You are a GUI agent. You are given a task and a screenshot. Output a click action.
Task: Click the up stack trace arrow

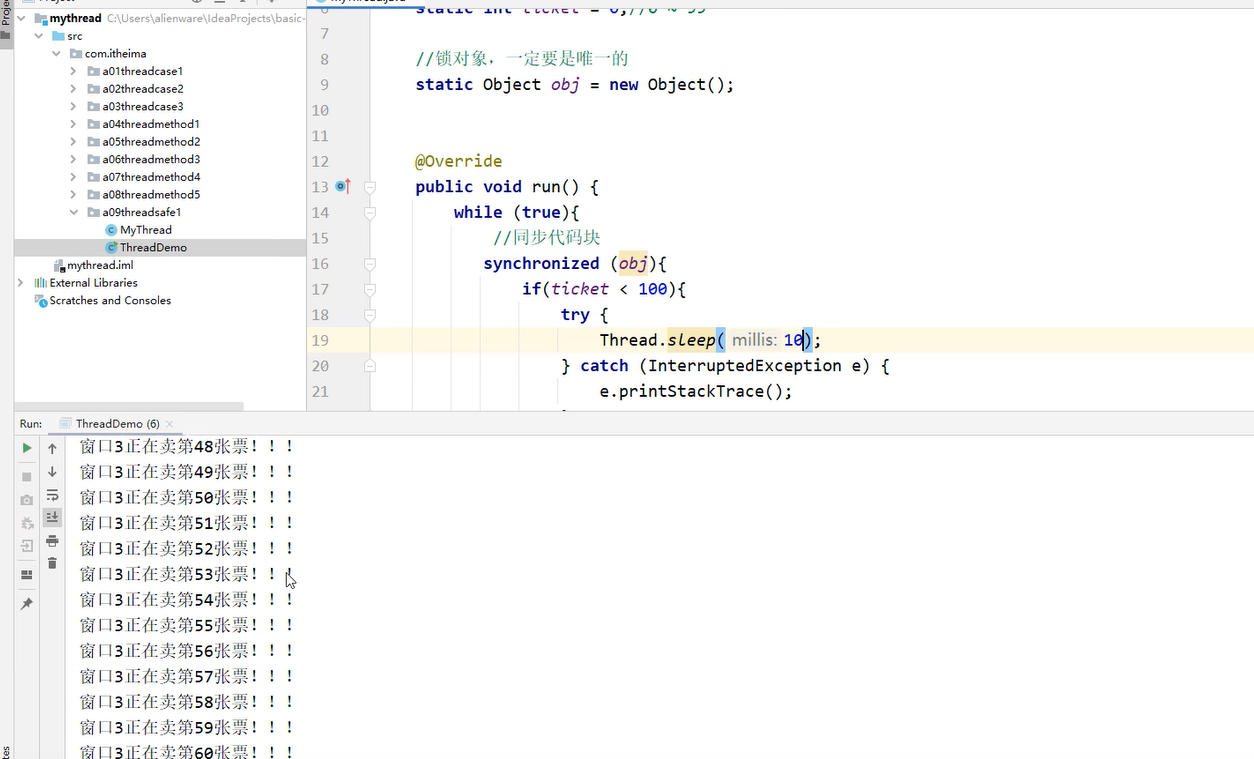coord(53,448)
